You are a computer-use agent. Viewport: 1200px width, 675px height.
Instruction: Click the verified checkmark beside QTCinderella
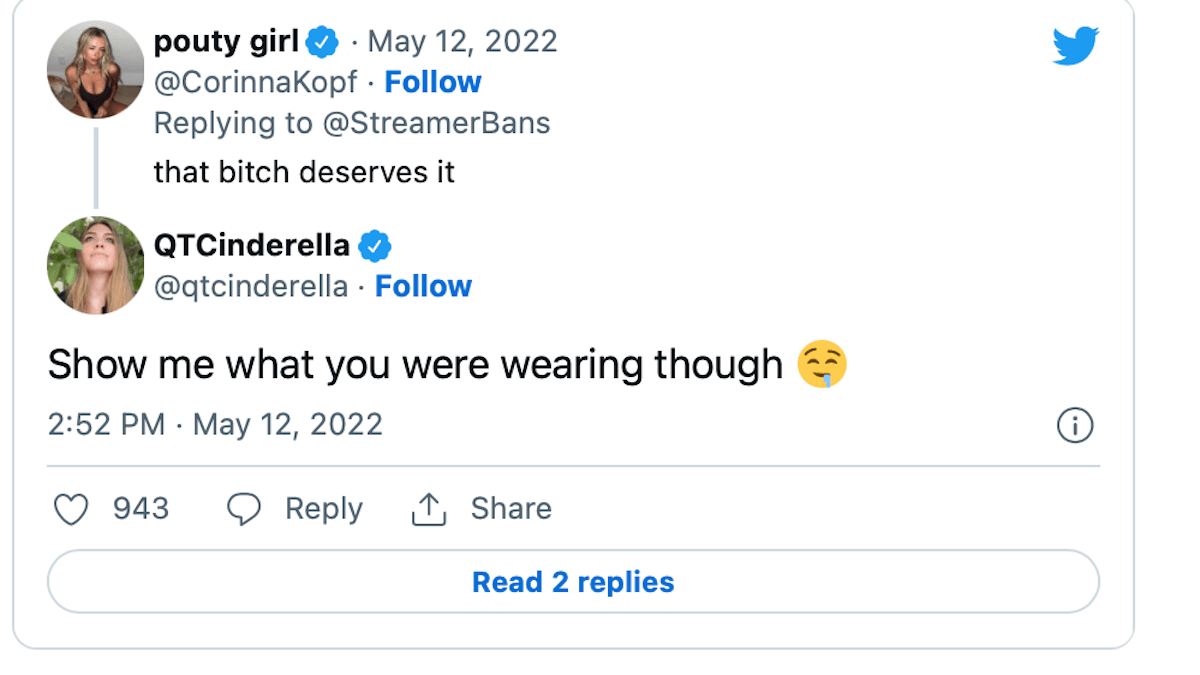(x=376, y=244)
